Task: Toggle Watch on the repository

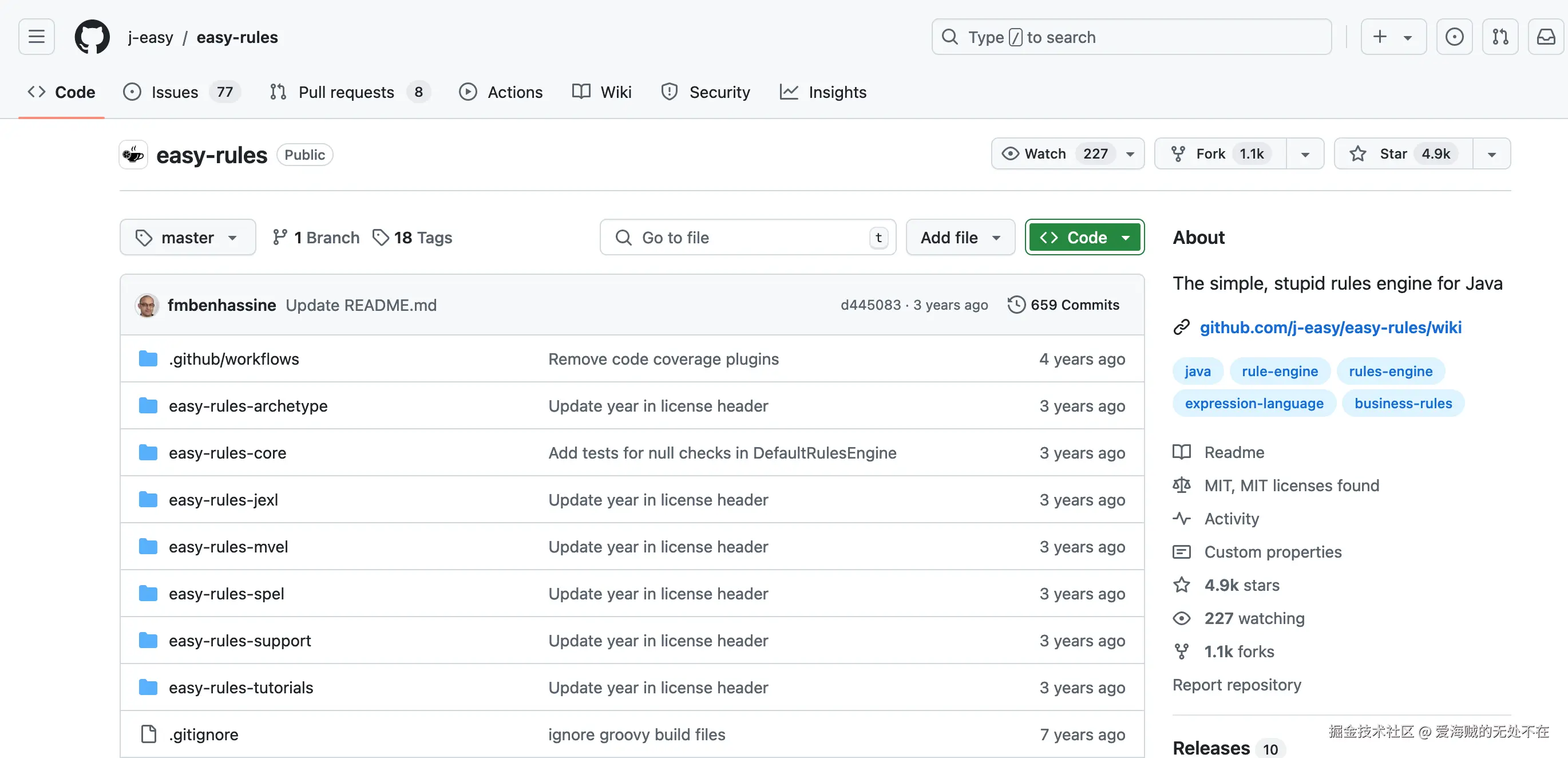Action: (x=1044, y=154)
